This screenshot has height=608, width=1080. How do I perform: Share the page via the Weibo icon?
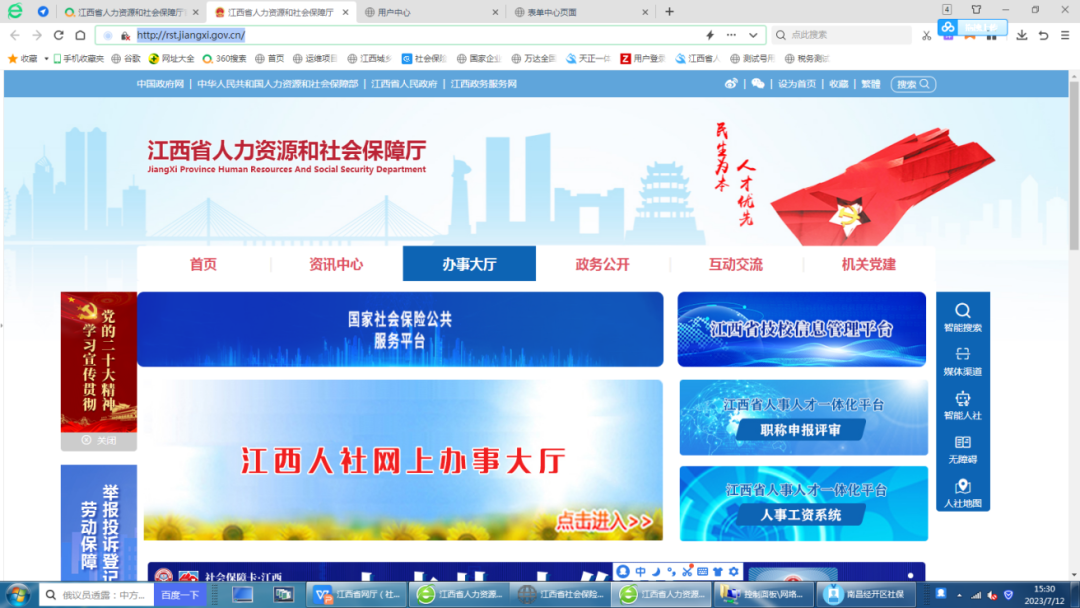coord(733,84)
